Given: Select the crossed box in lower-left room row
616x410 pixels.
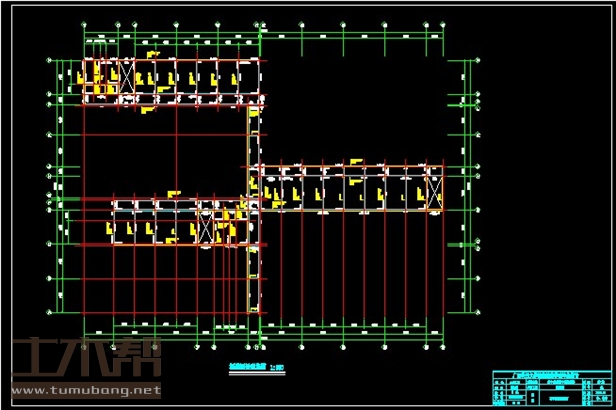Looking at the screenshot, I should pyautogui.click(x=207, y=227).
